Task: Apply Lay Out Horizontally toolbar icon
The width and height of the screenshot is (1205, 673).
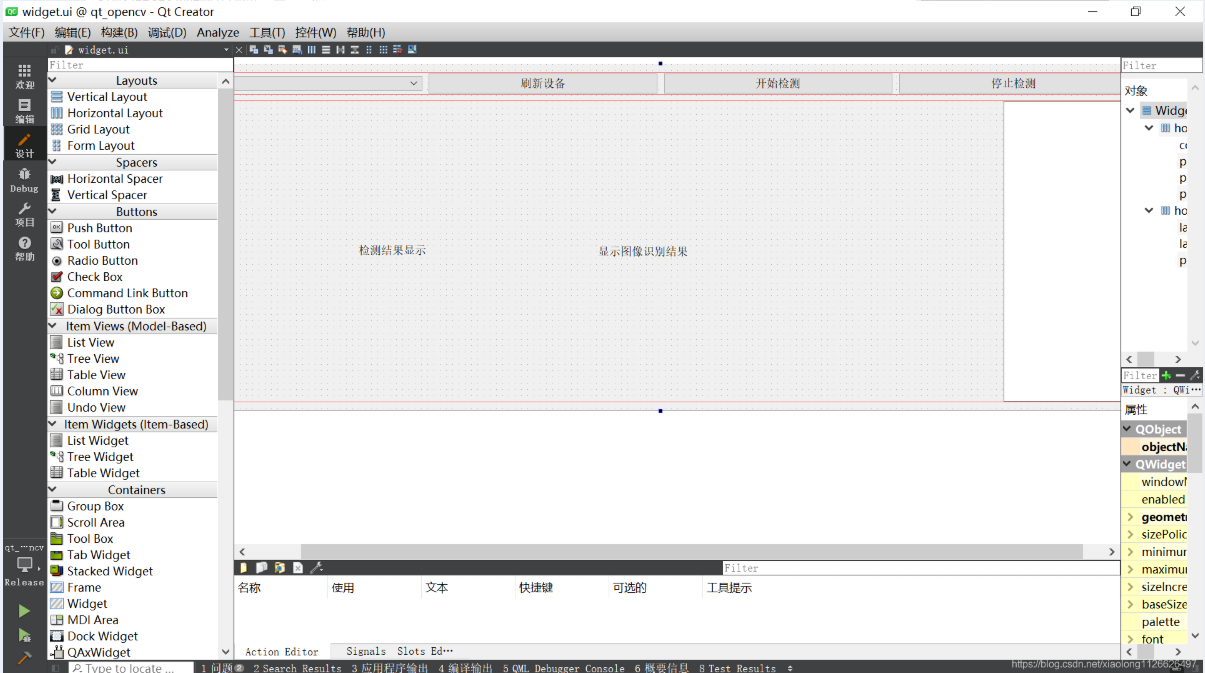Action: [312, 49]
